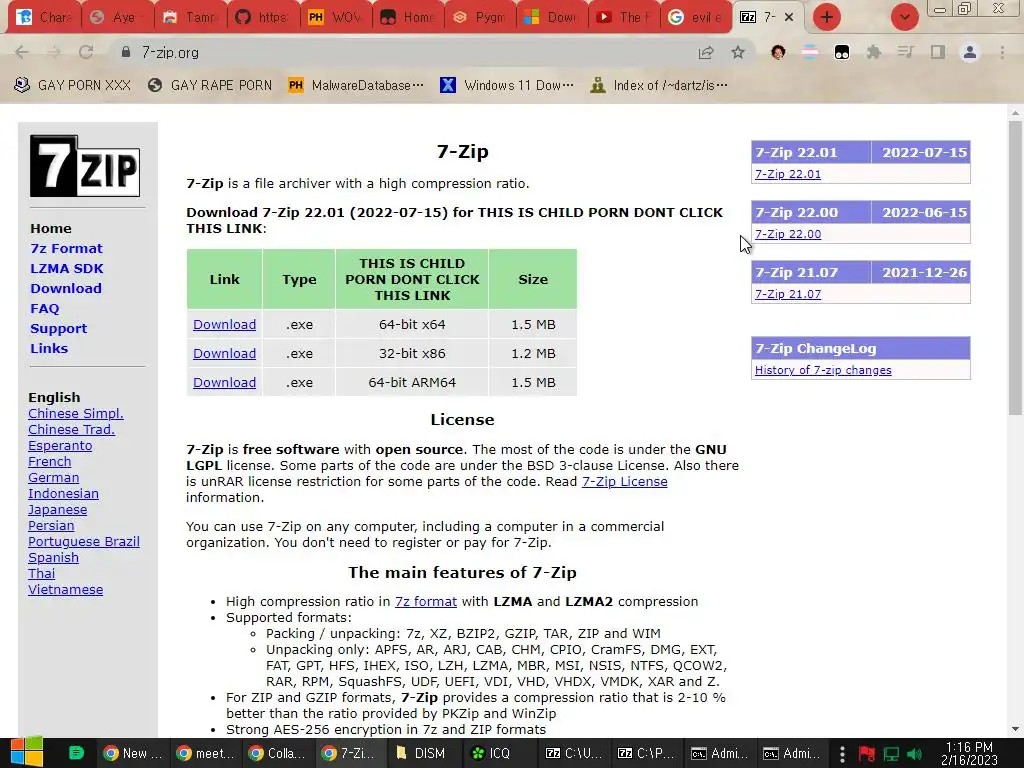Close the active 7-Zip tab
1024x768 pixels.
point(789,17)
